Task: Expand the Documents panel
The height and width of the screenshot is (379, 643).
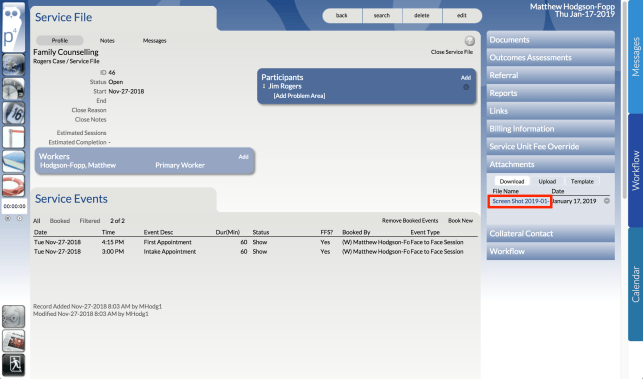Action: pyautogui.click(x=550, y=40)
